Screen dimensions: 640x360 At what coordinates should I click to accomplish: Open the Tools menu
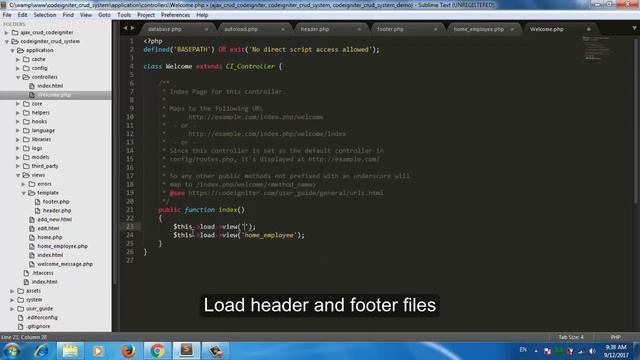point(124,15)
